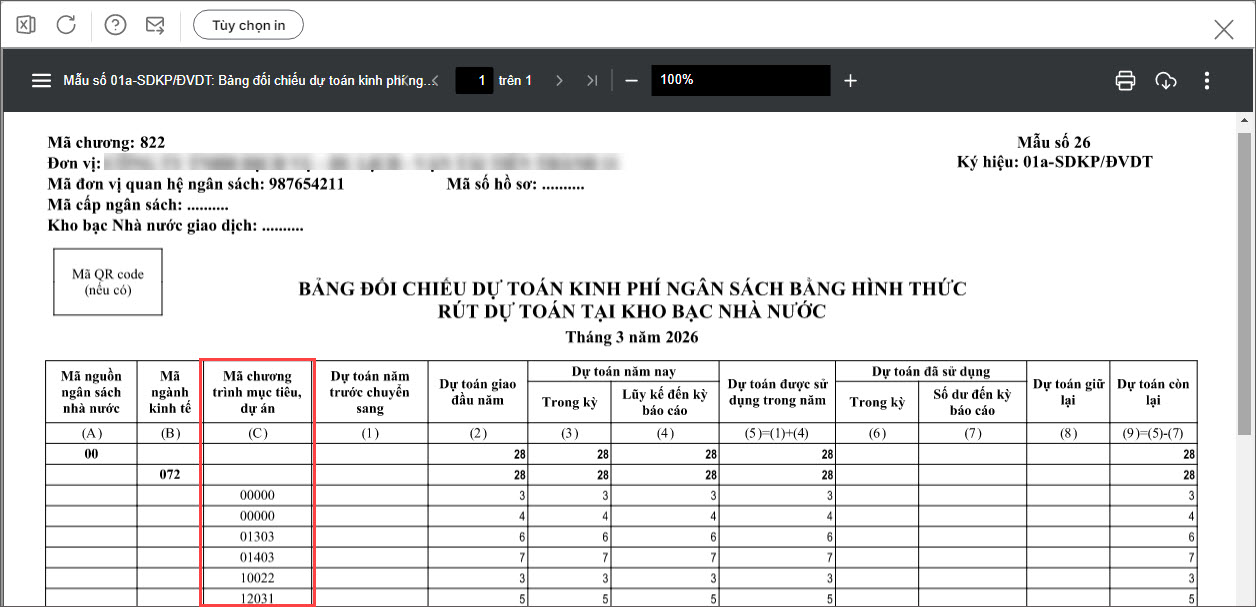The width and height of the screenshot is (1256, 607).
Task: Close the report preview window
Action: click(1223, 29)
